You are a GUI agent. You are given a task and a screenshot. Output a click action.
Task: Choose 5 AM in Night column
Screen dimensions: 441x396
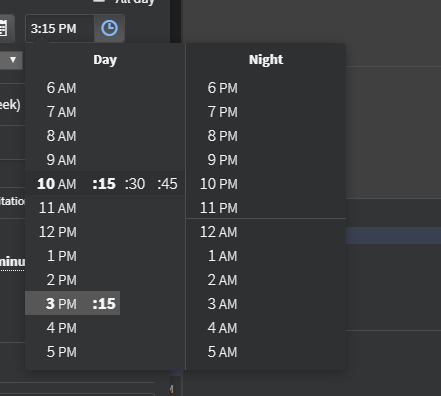point(222,352)
